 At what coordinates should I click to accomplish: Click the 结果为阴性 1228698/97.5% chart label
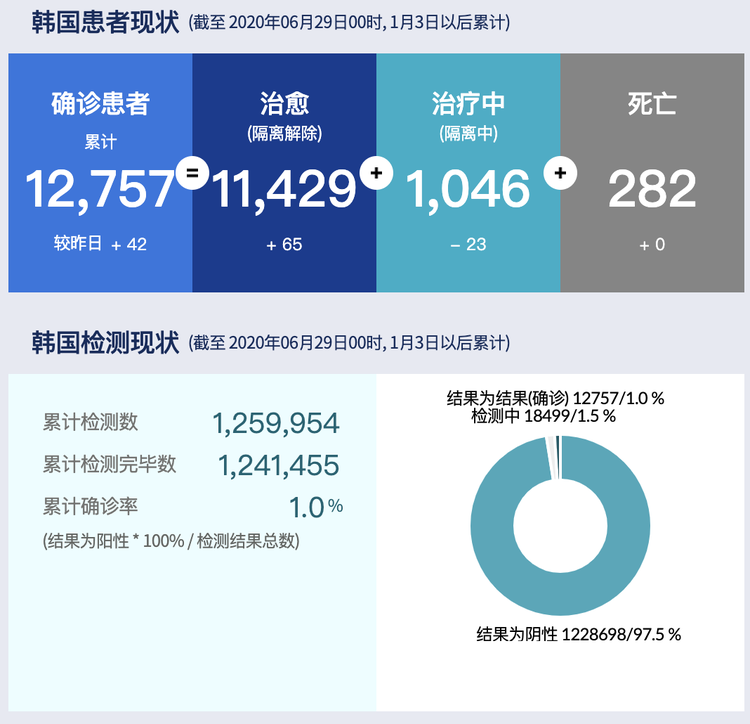coord(578,634)
